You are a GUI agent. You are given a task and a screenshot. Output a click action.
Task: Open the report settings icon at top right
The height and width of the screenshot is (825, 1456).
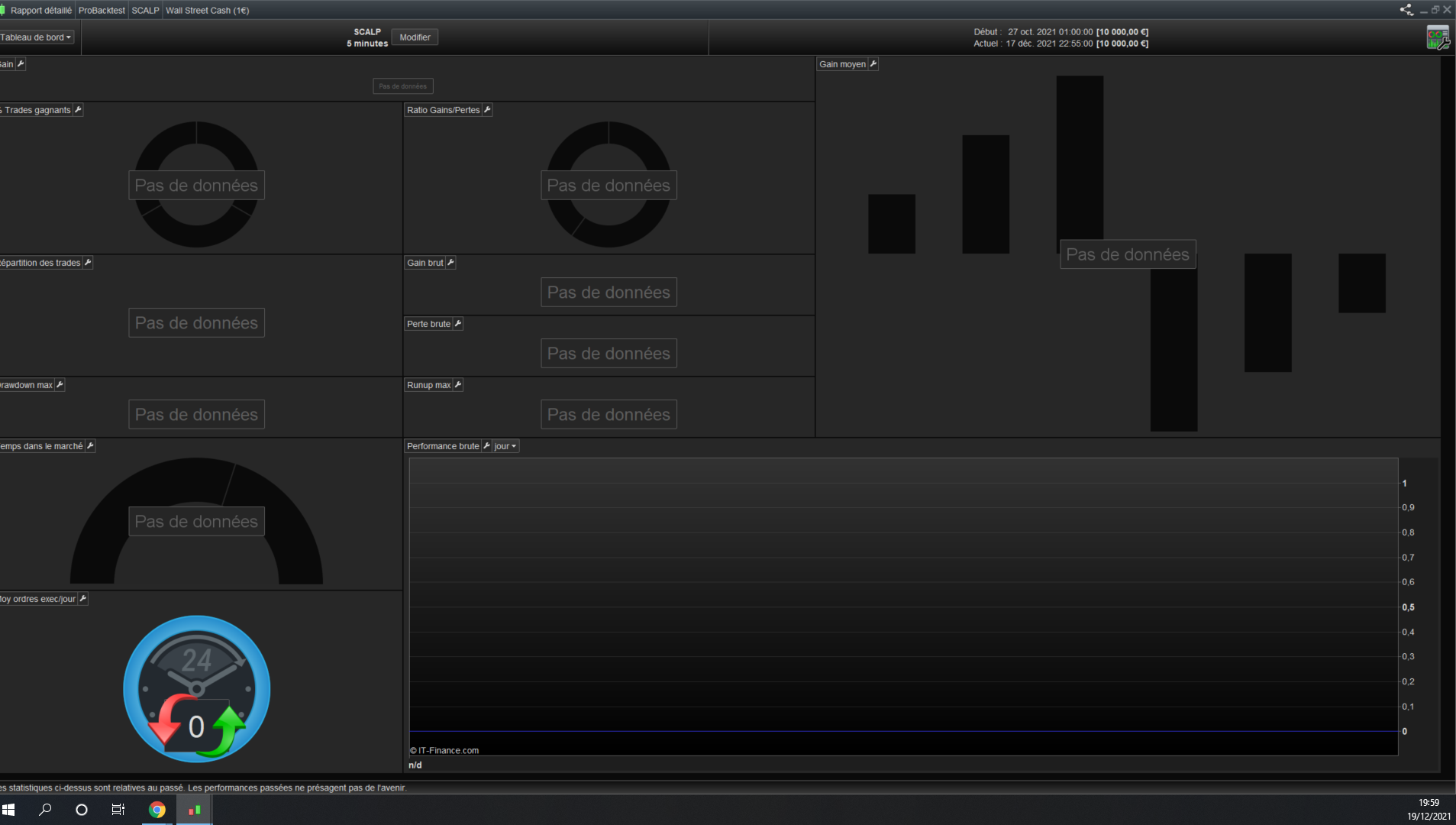pyautogui.click(x=1438, y=37)
